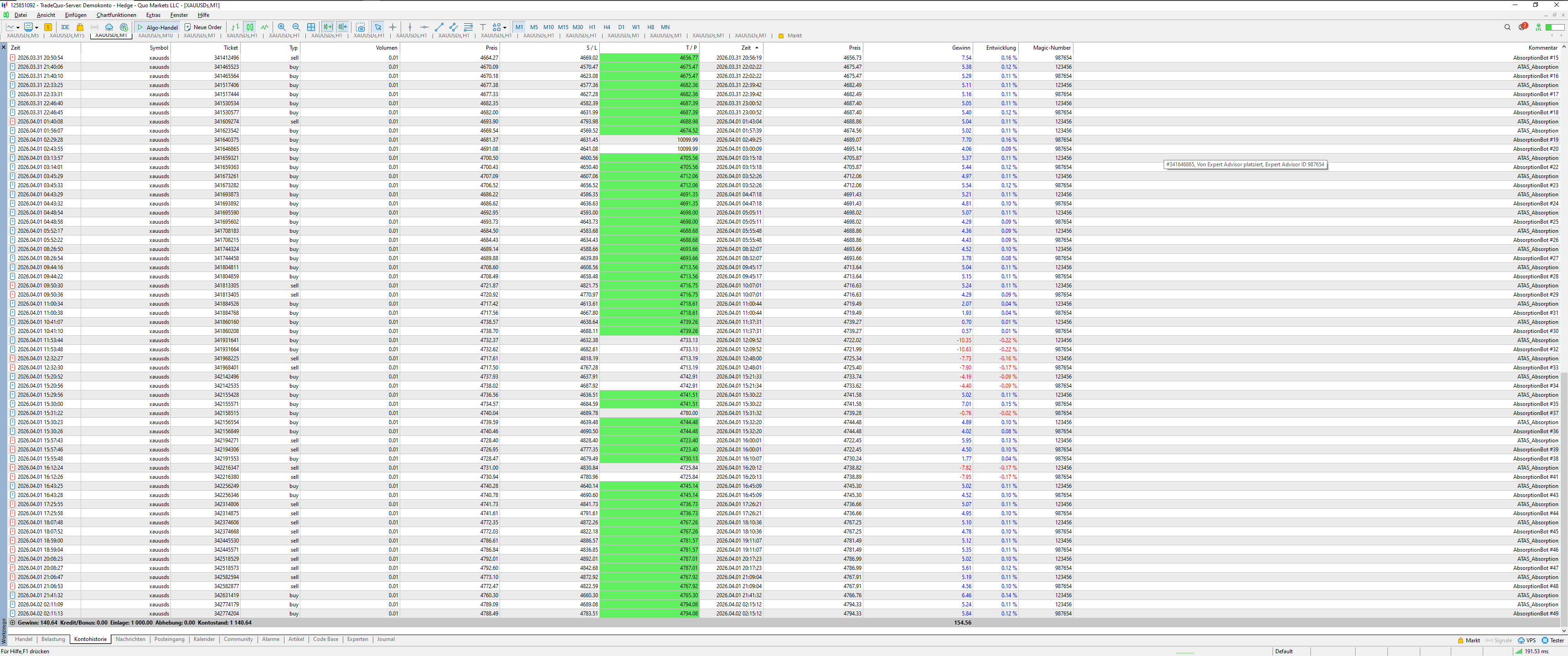
Task: Take a chart screenshot with camera icon
Action: [x=361, y=27]
